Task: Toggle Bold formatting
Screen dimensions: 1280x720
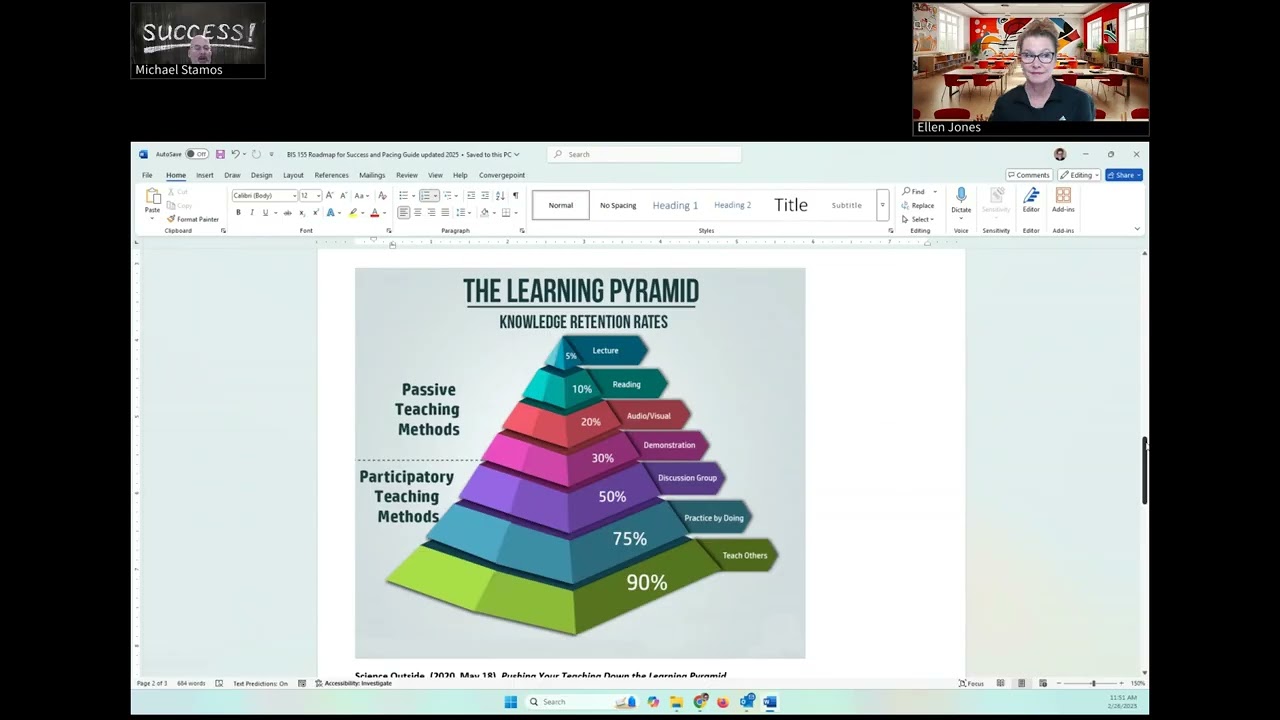Action: 238,213
